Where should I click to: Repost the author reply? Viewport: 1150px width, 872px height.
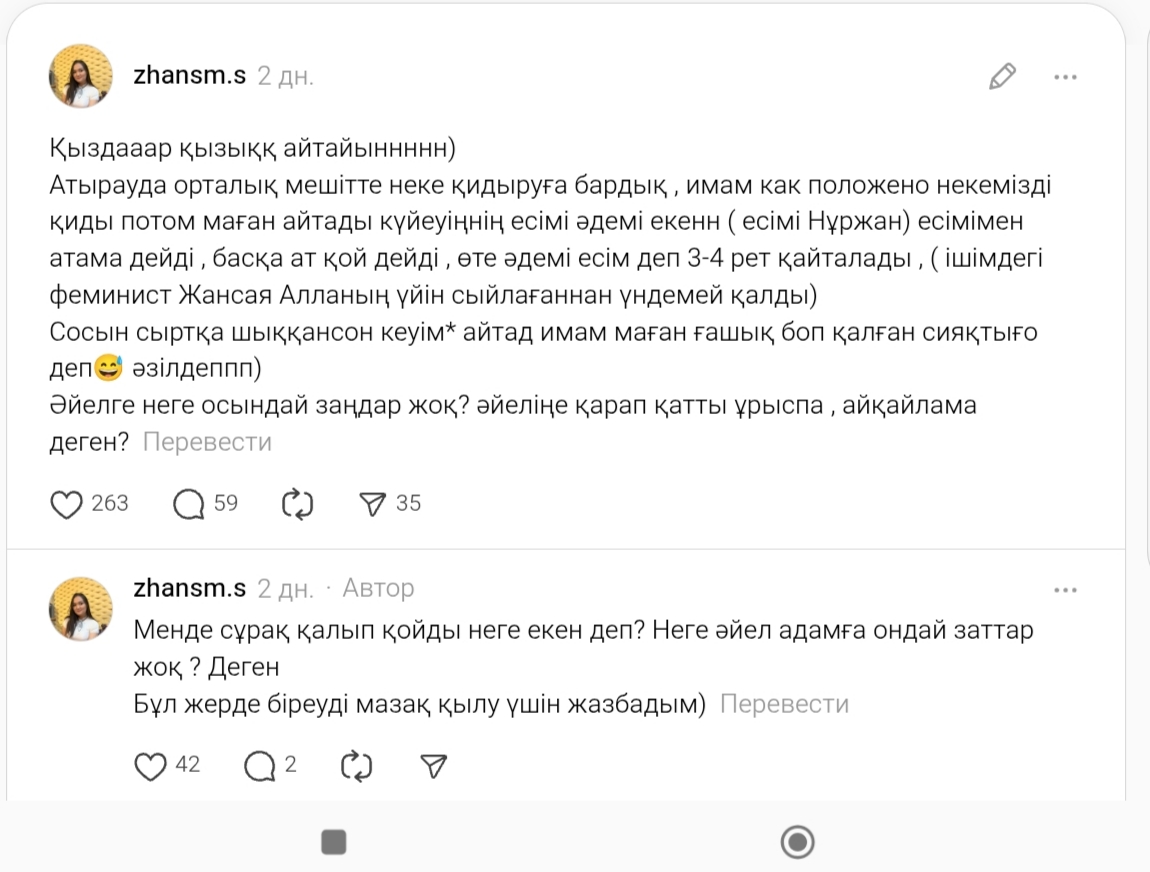click(356, 766)
